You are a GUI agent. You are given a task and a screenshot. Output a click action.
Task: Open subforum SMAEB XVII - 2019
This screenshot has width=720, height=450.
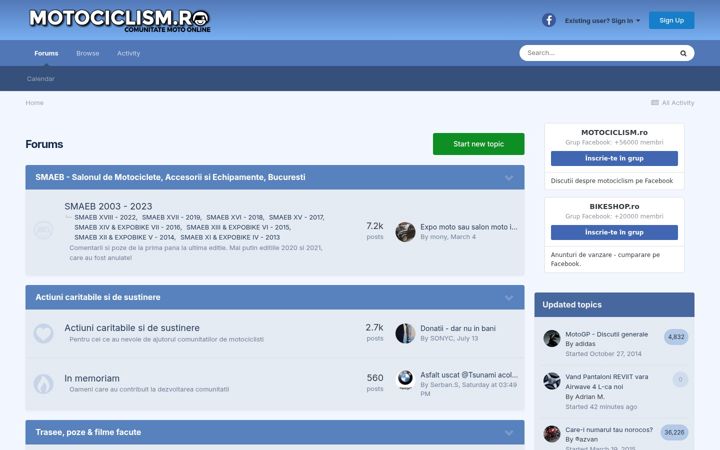click(171, 217)
